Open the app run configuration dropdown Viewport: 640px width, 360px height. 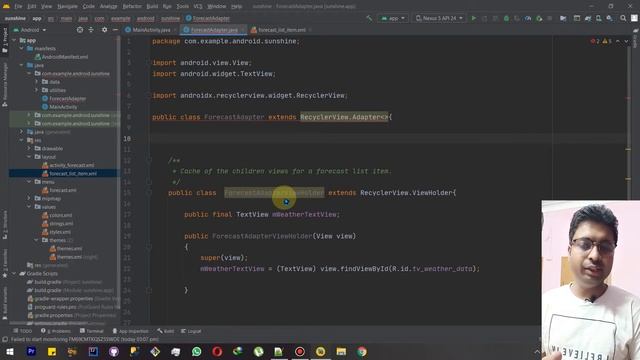(x=393, y=18)
